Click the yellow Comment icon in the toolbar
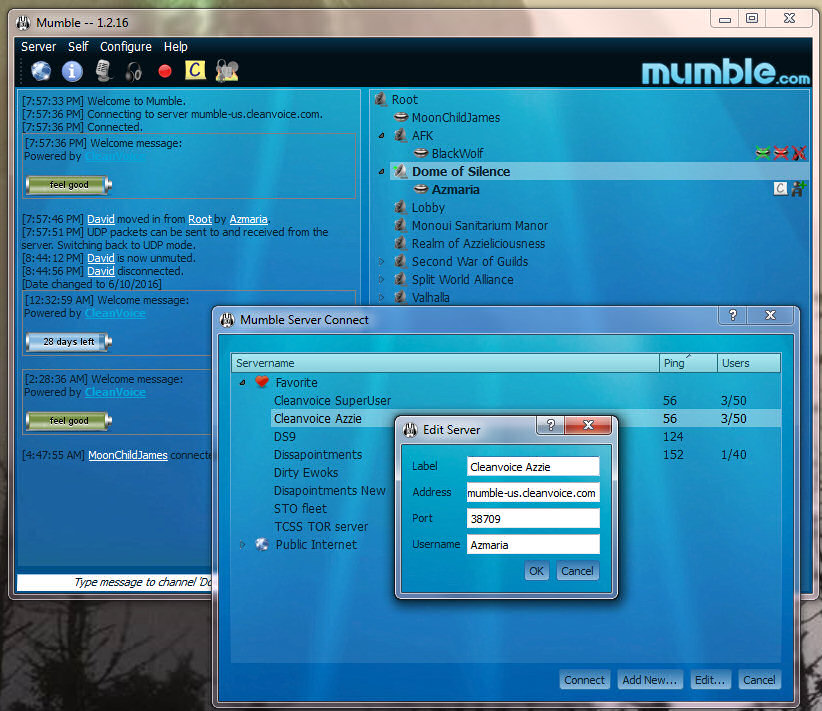The width and height of the screenshot is (822, 711). (x=196, y=71)
